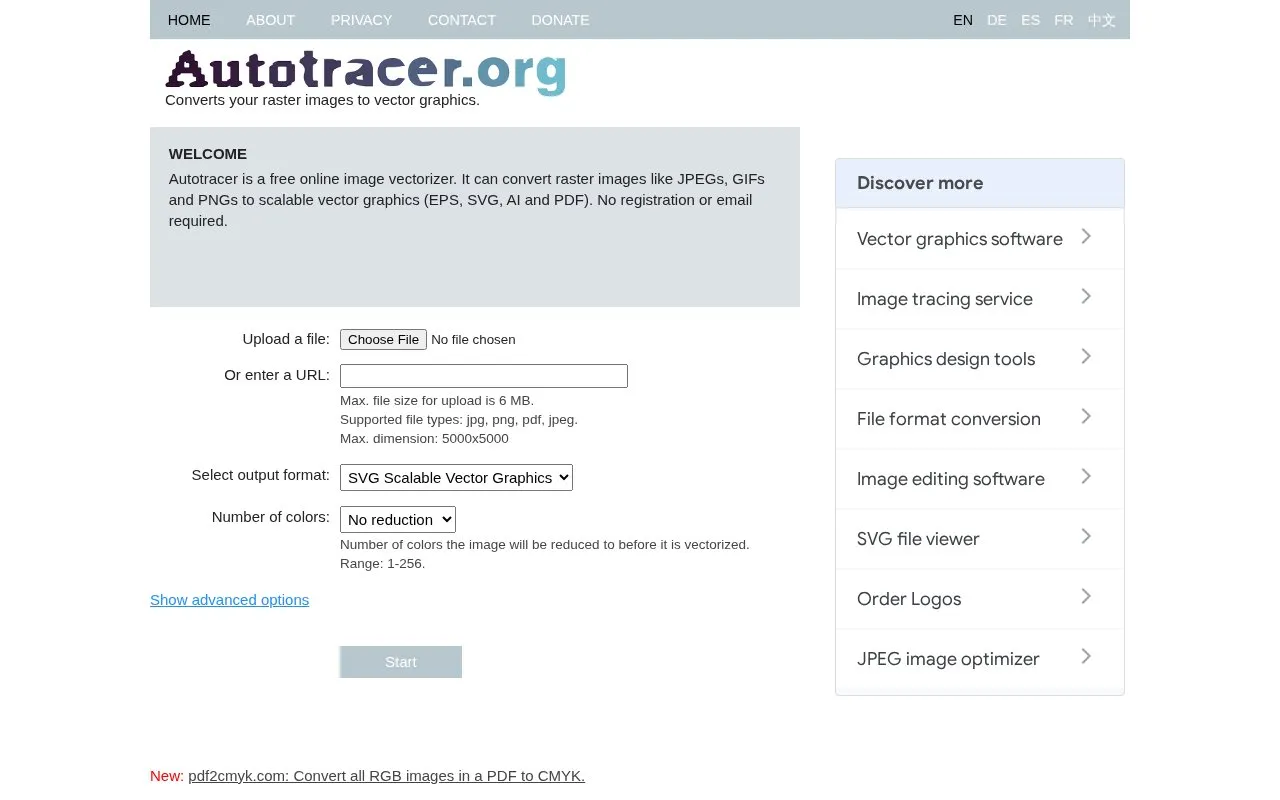Click the Choose File button

tap(383, 340)
